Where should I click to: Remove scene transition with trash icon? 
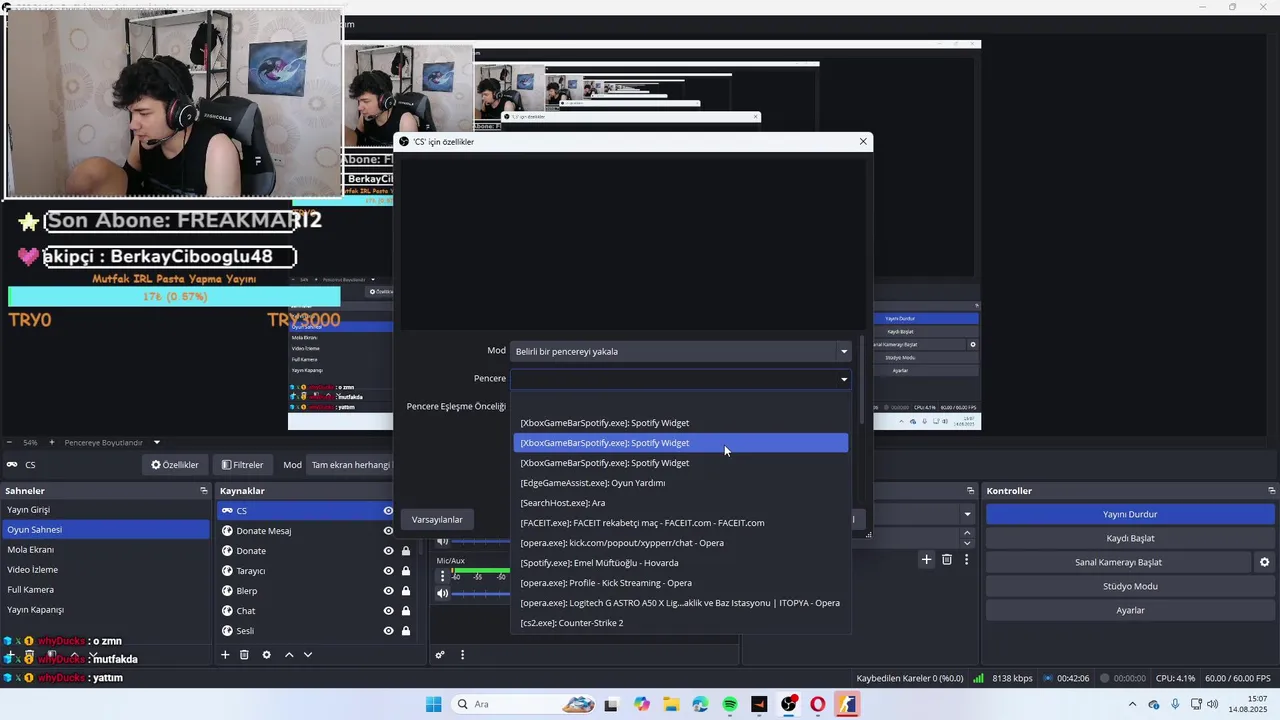[947, 560]
